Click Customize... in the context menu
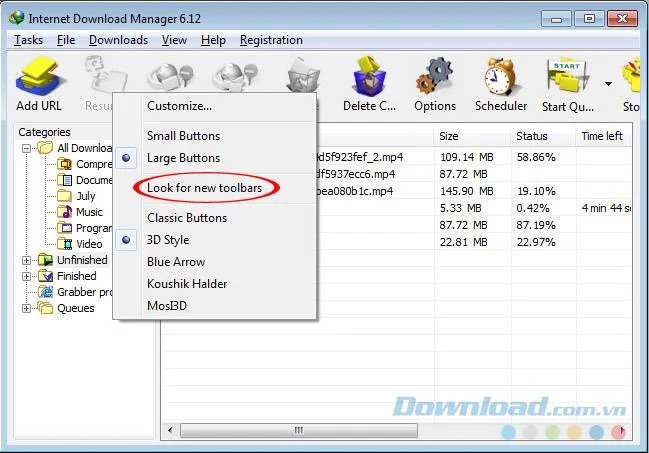This screenshot has height=453, width=649. pos(180,106)
